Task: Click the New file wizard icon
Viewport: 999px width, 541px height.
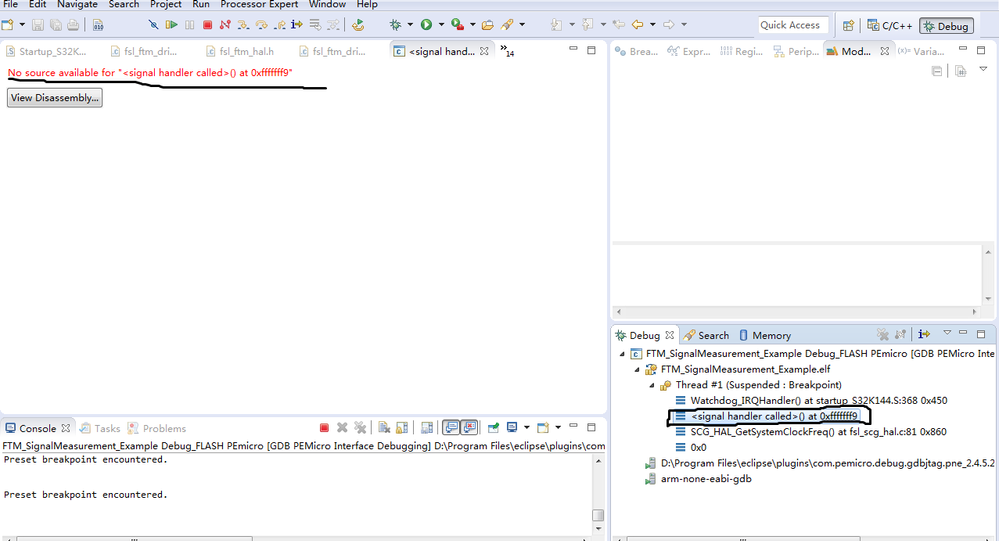Action: pyautogui.click(x=8, y=25)
